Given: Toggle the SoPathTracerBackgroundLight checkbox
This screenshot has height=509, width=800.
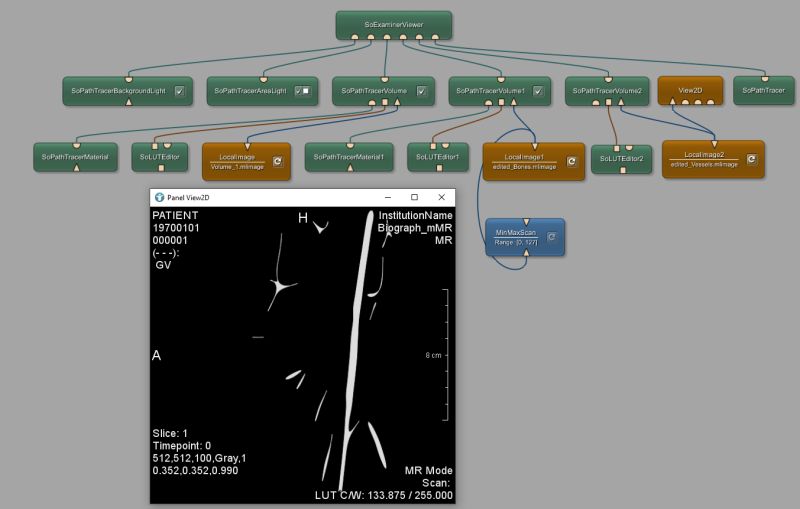Looking at the screenshot, I should click(x=180, y=91).
